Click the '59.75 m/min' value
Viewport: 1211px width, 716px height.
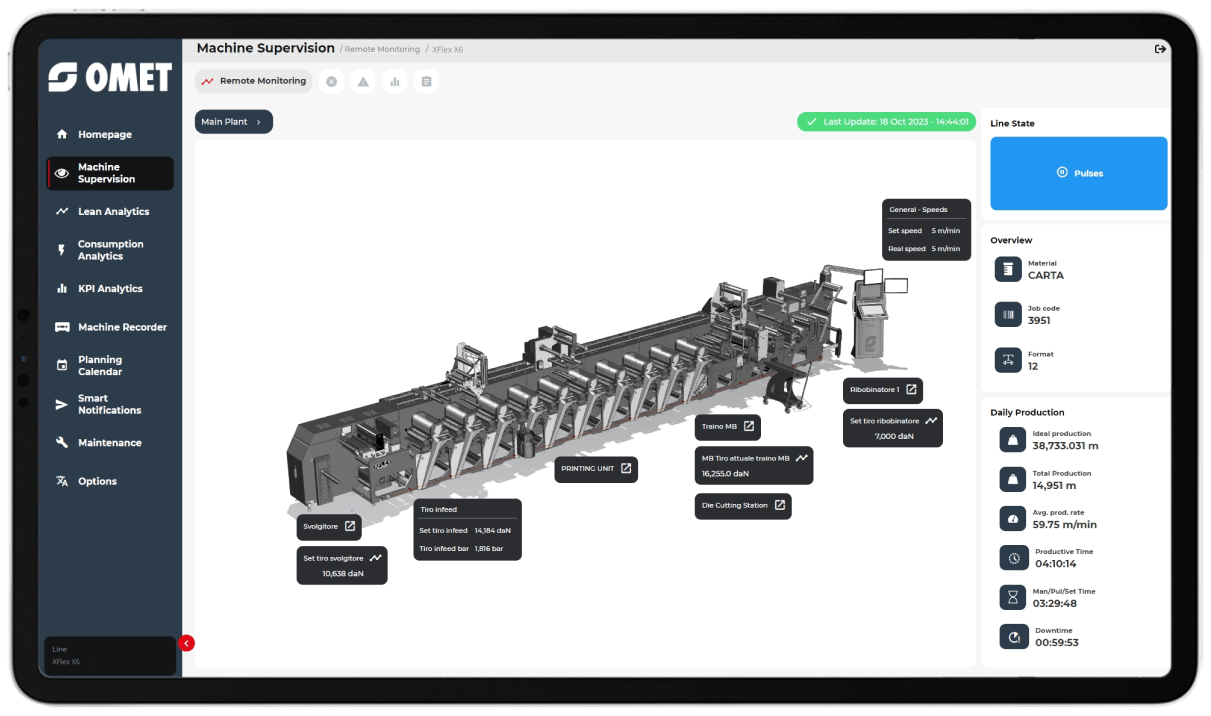tap(1064, 525)
